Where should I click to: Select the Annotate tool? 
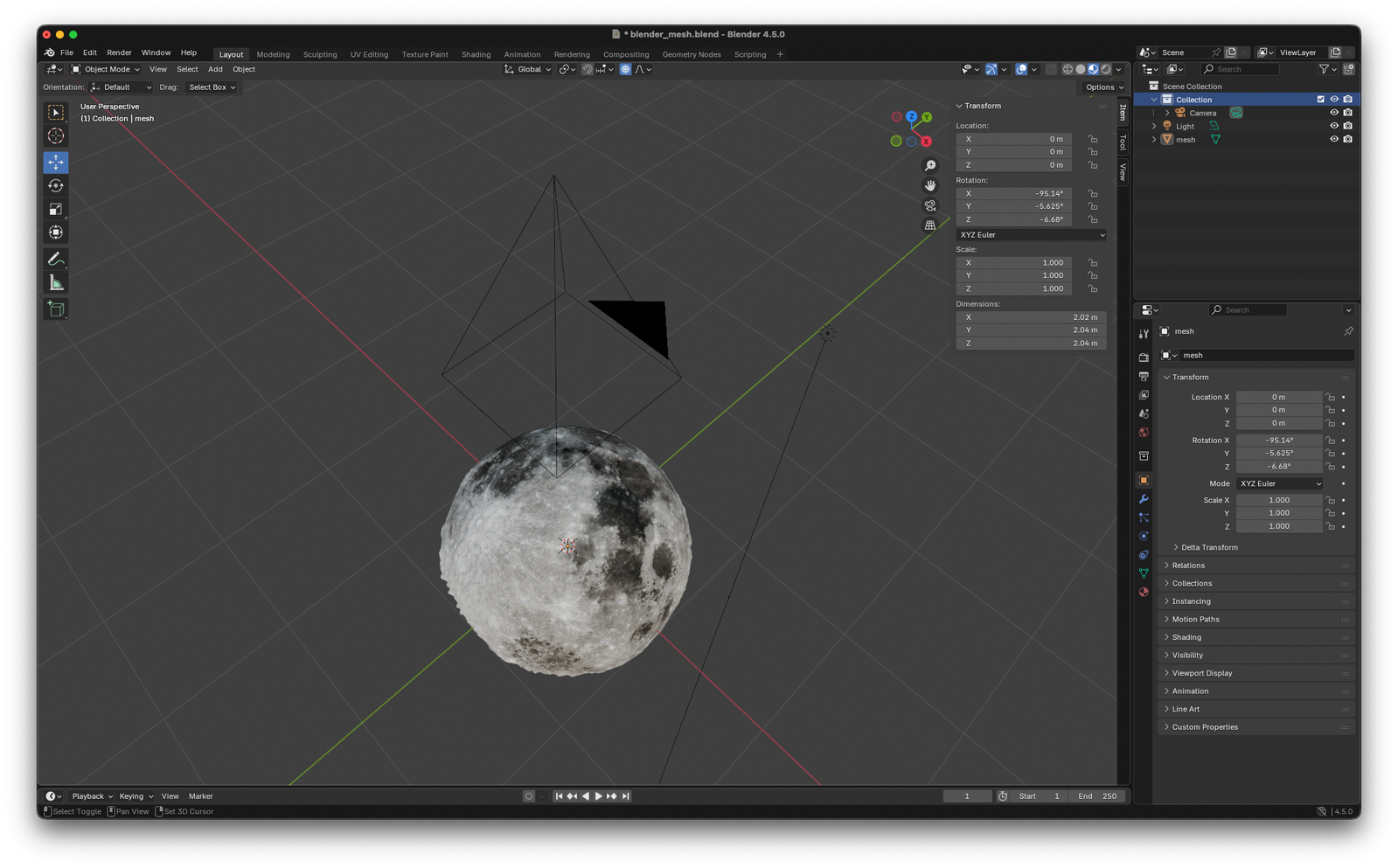[x=56, y=259]
